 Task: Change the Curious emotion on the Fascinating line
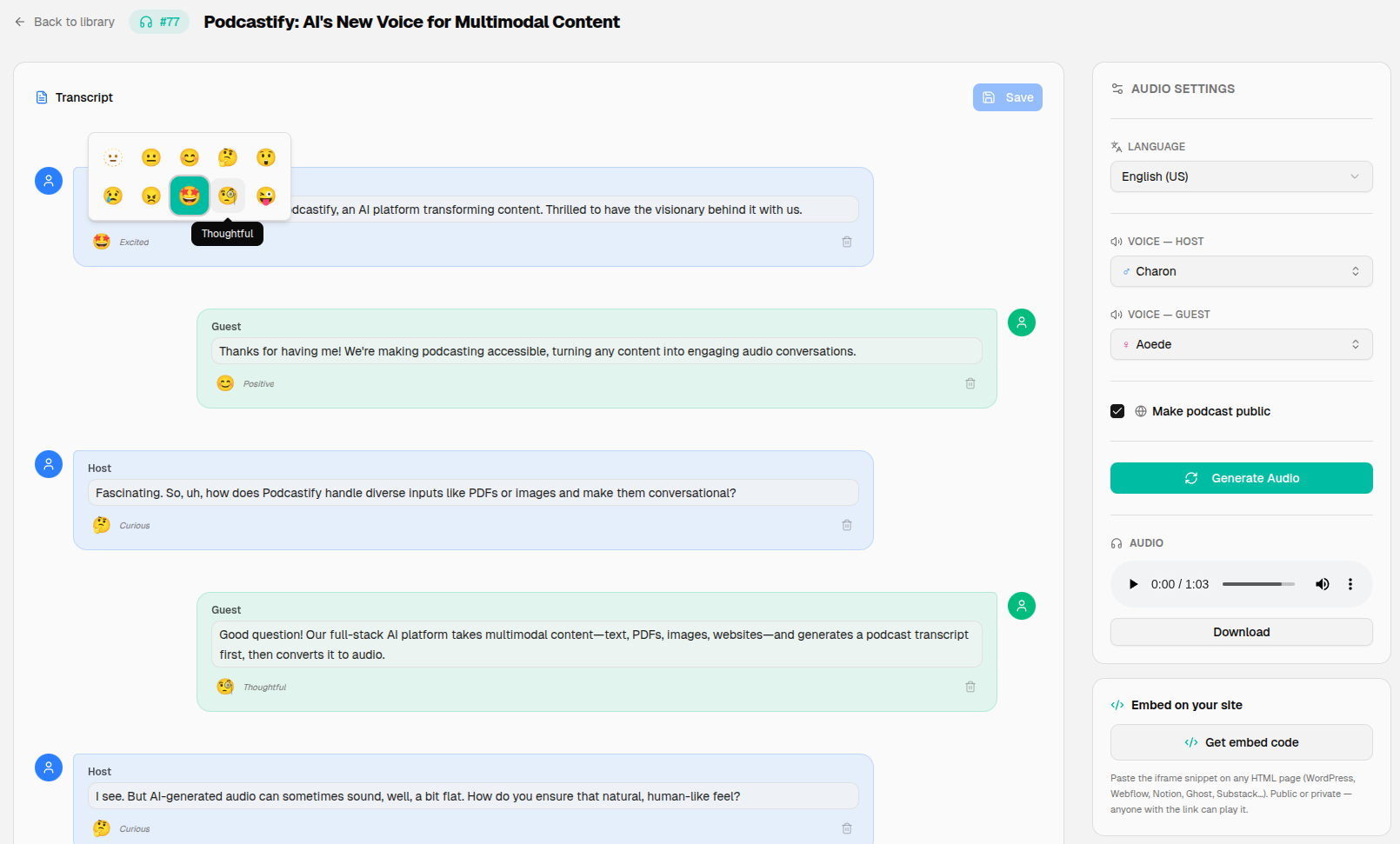[102, 525]
